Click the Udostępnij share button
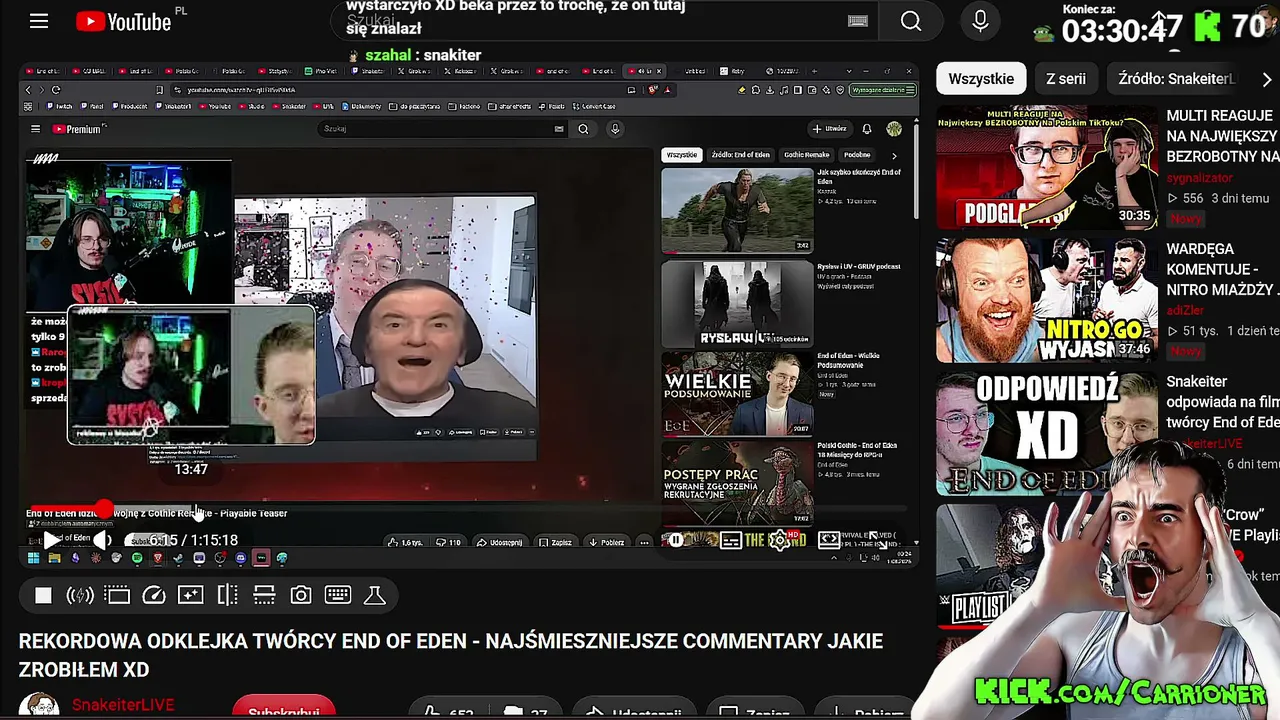 click(x=499, y=542)
